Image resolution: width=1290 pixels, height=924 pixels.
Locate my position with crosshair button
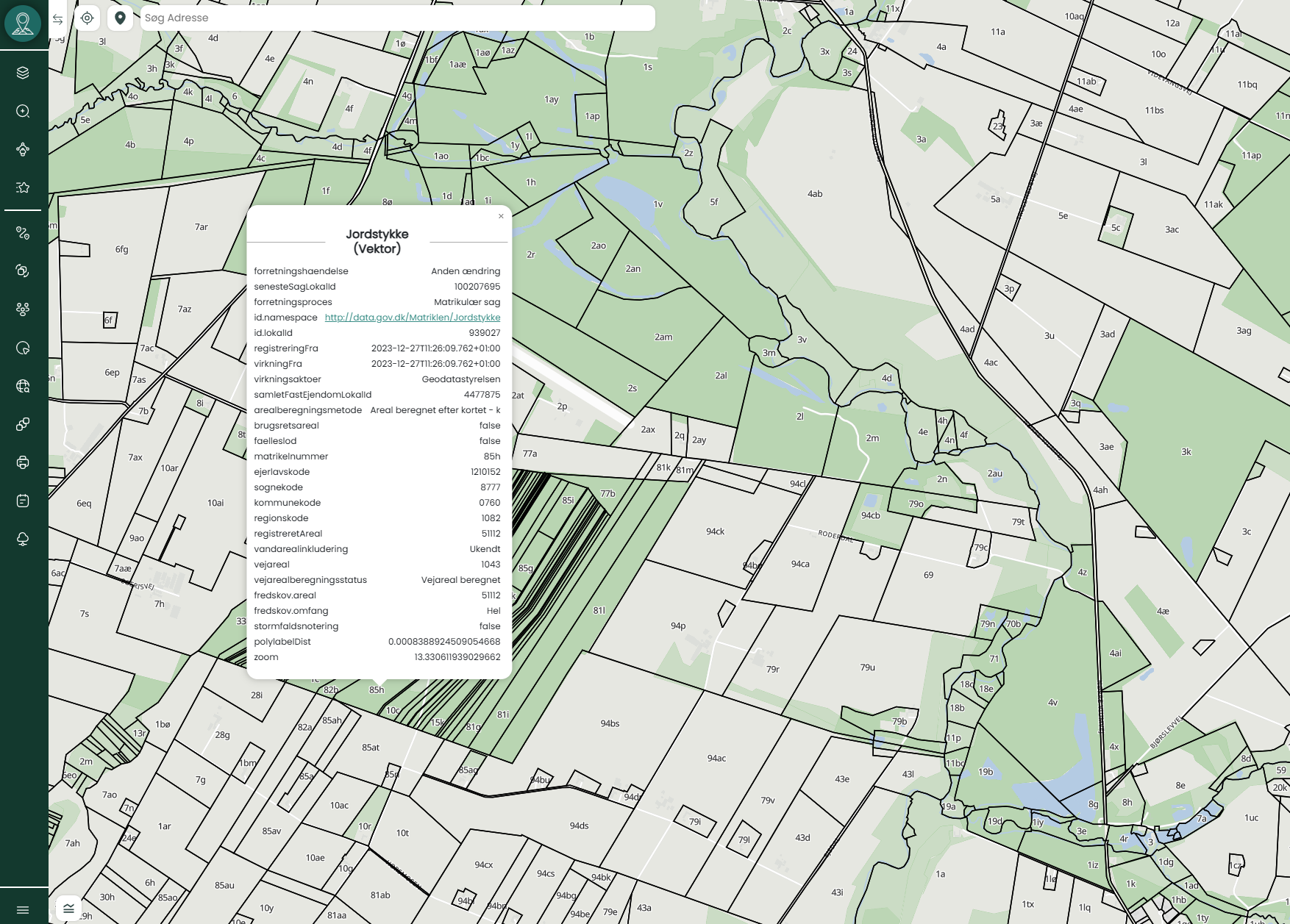pyautogui.click(x=88, y=18)
